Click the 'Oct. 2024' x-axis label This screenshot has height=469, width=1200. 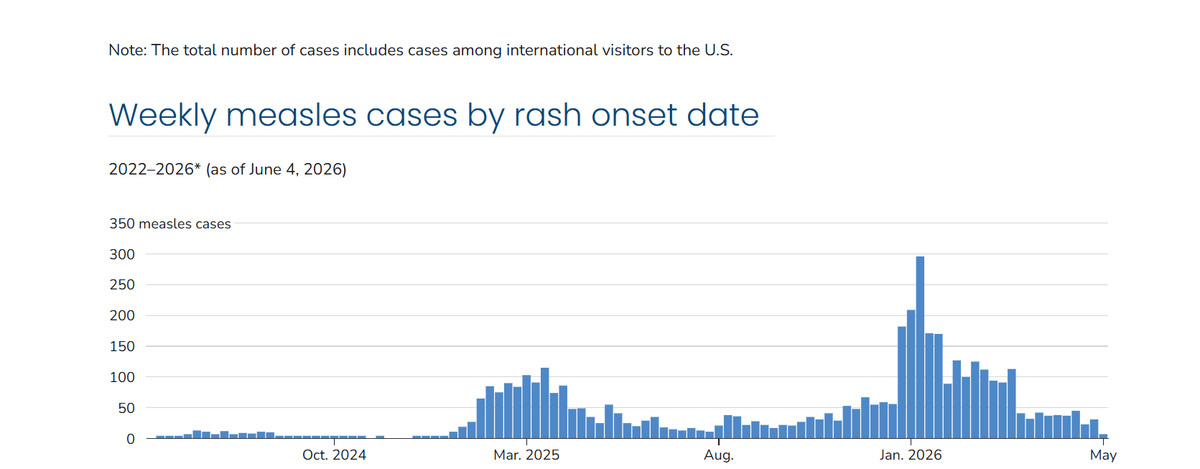point(334,456)
